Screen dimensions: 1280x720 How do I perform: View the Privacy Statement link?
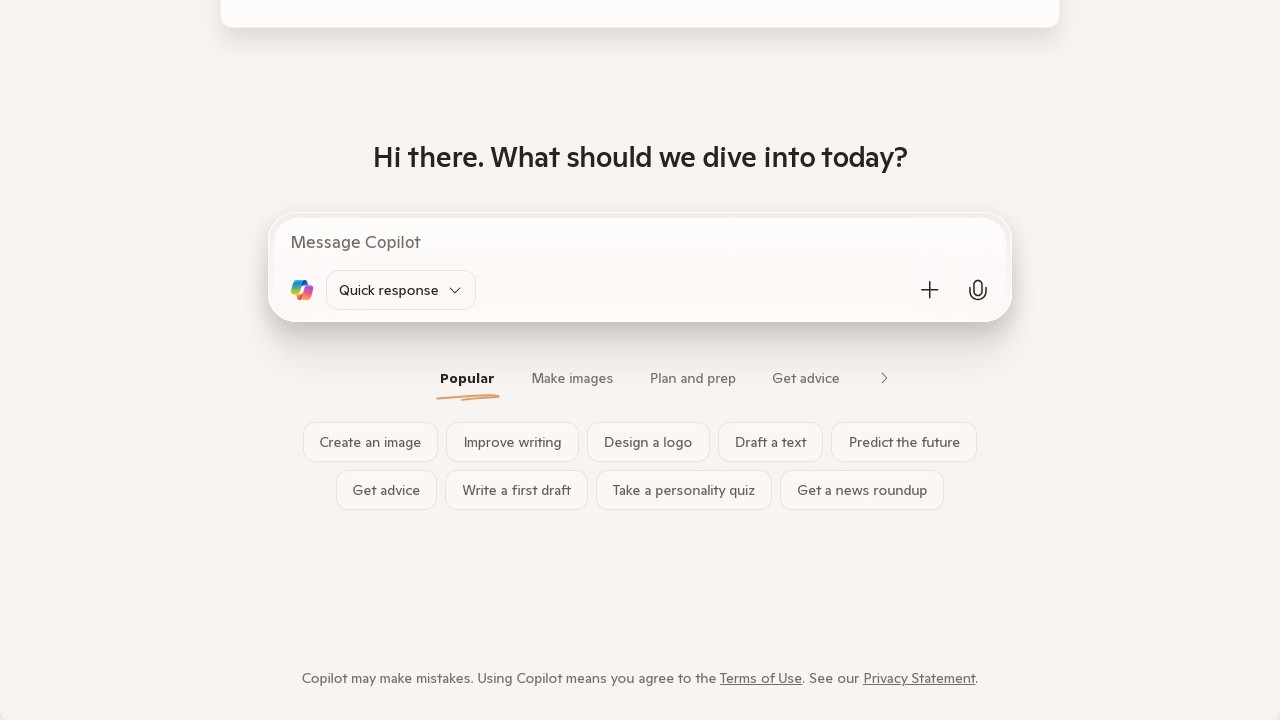(x=919, y=678)
